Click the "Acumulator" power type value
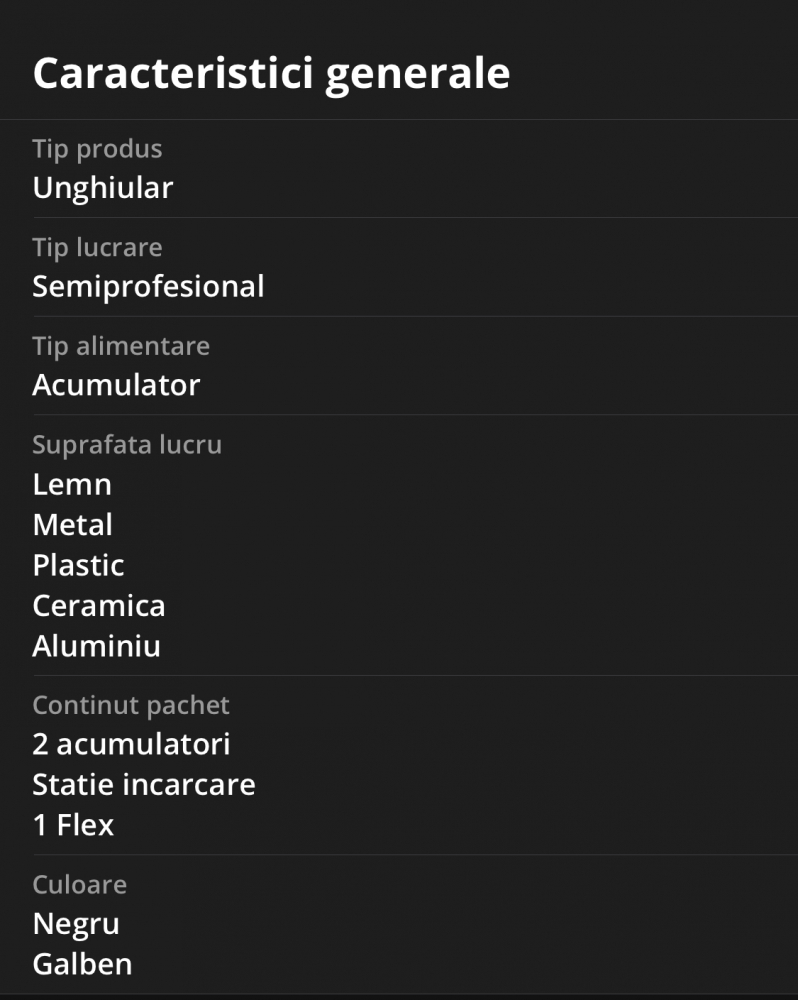 tap(116, 385)
